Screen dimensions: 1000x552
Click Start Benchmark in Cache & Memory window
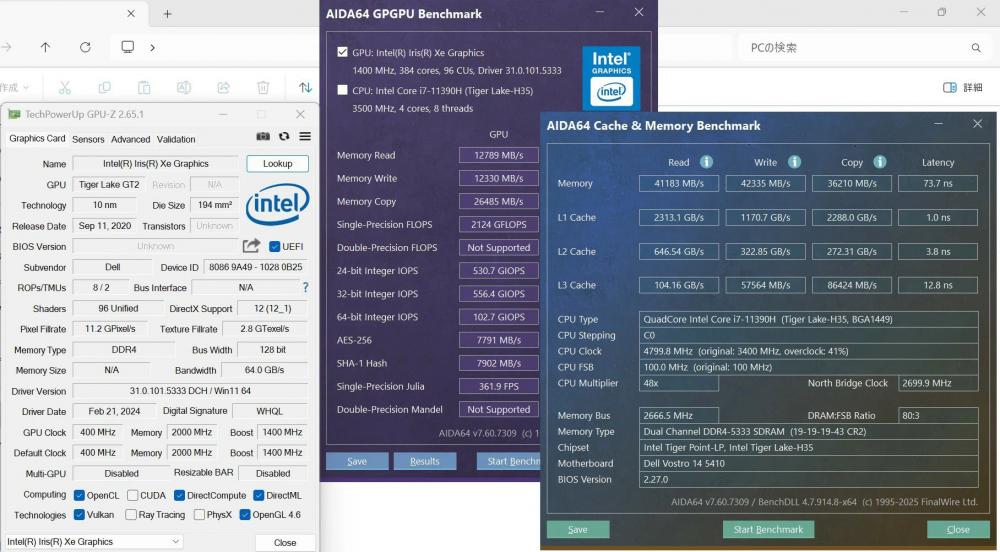click(x=768, y=529)
